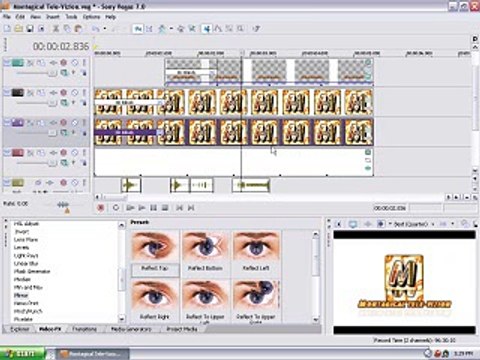Save the project with the floppy disk icon

(x=30, y=29)
